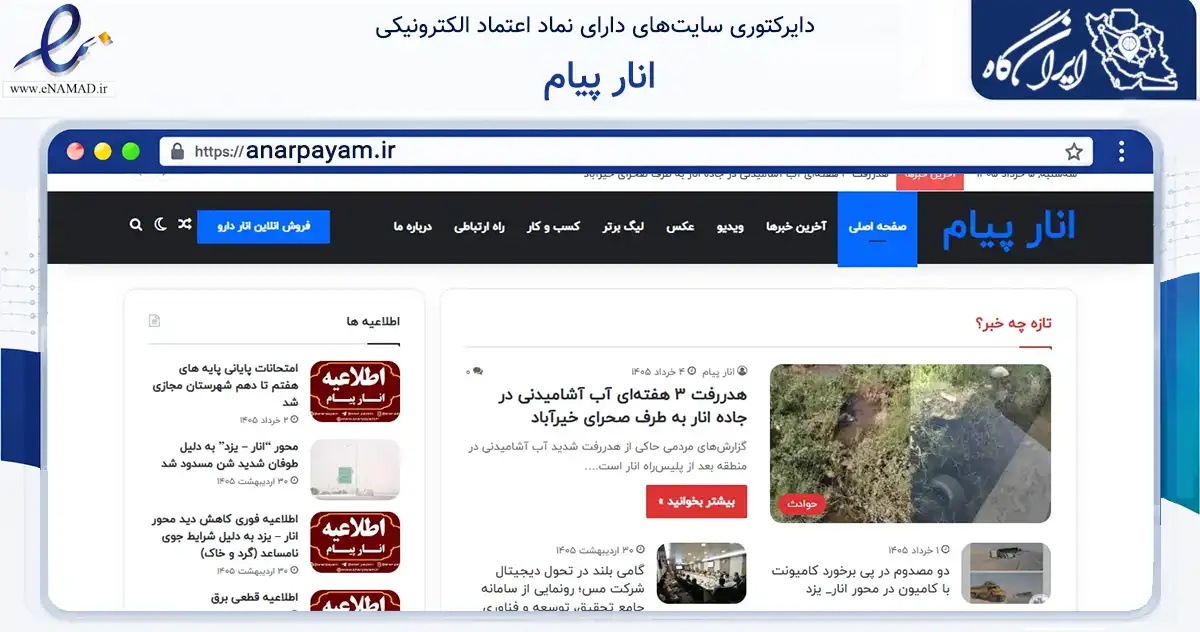Open the لیگ برتر menu item
Screen dimensions: 1200x632
click(x=623, y=227)
